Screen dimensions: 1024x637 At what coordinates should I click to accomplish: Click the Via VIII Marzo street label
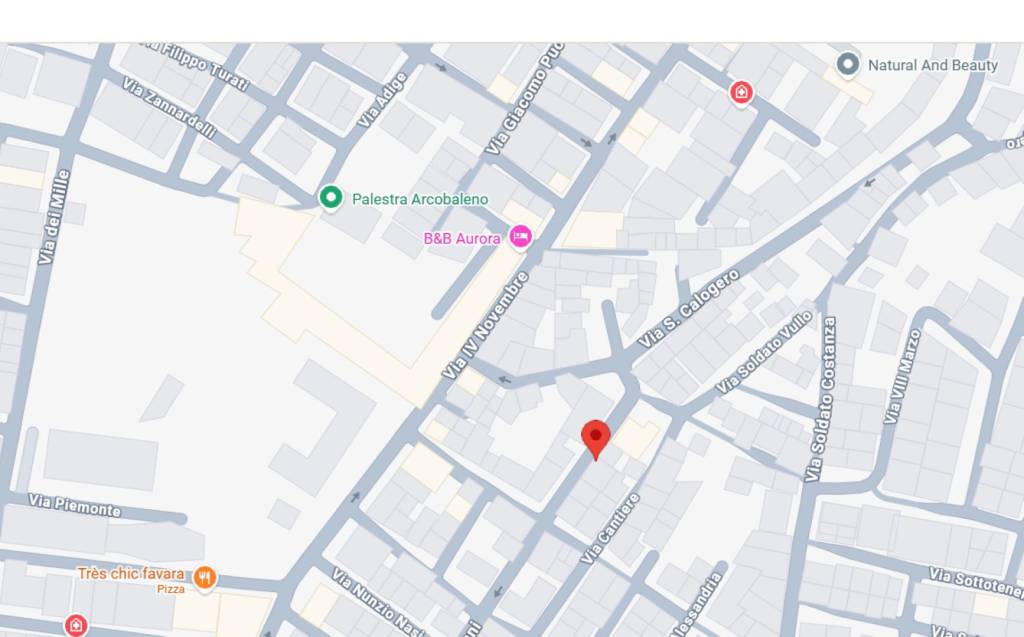(903, 376)
